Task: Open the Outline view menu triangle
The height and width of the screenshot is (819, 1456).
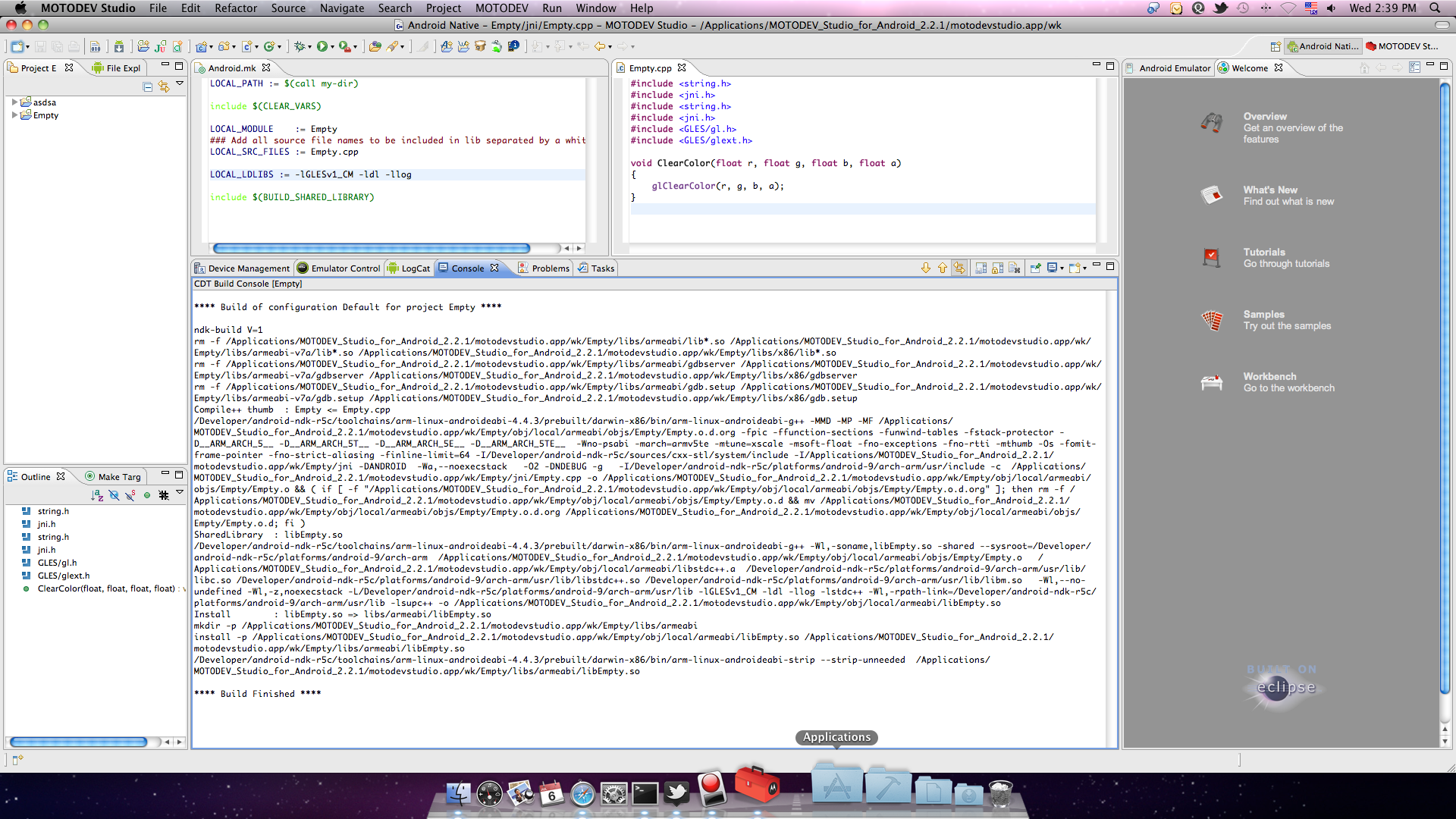Action: [x=180, y=492]
